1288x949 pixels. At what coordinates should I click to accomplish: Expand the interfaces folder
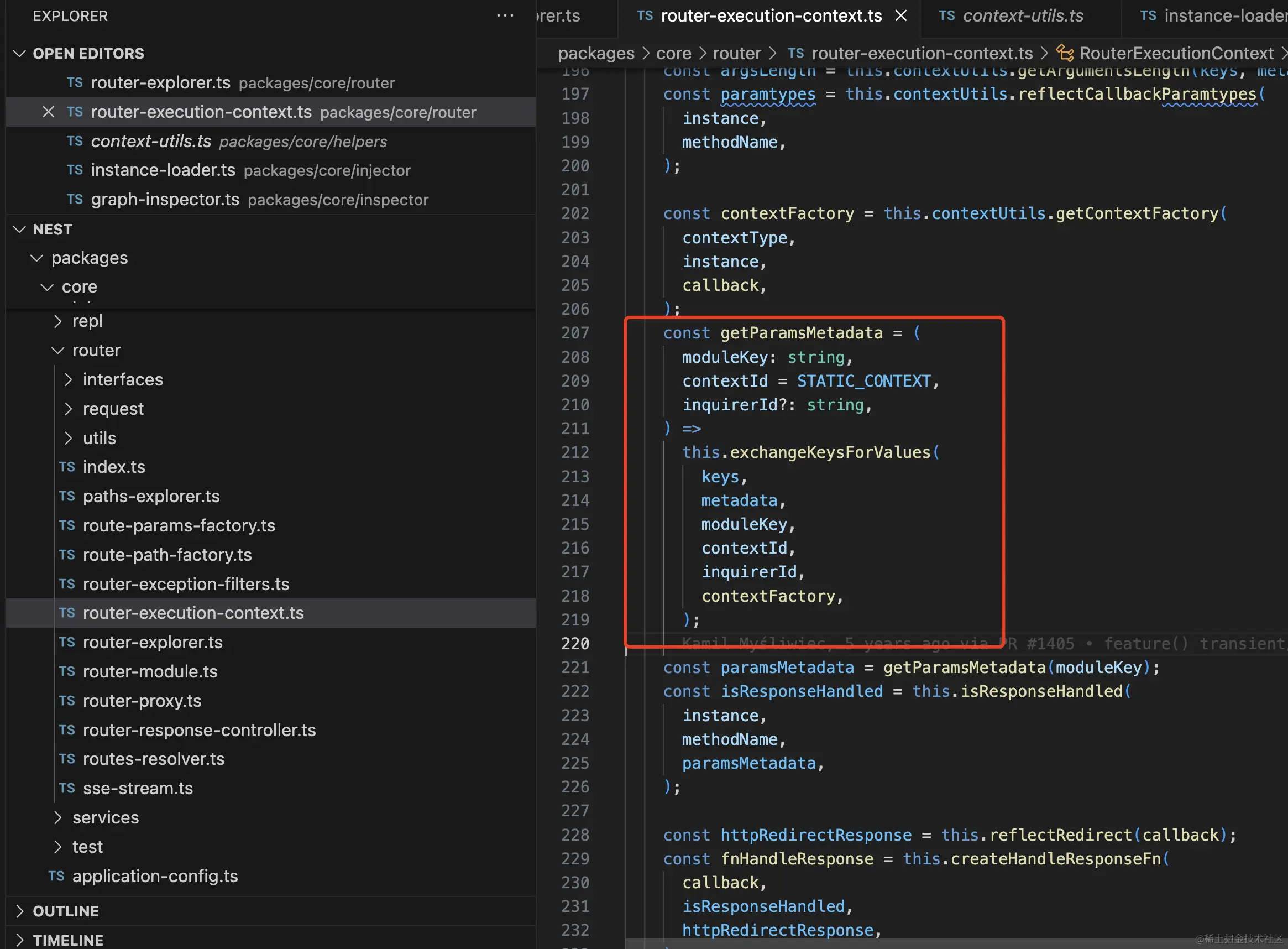click(x=69, y=380)
